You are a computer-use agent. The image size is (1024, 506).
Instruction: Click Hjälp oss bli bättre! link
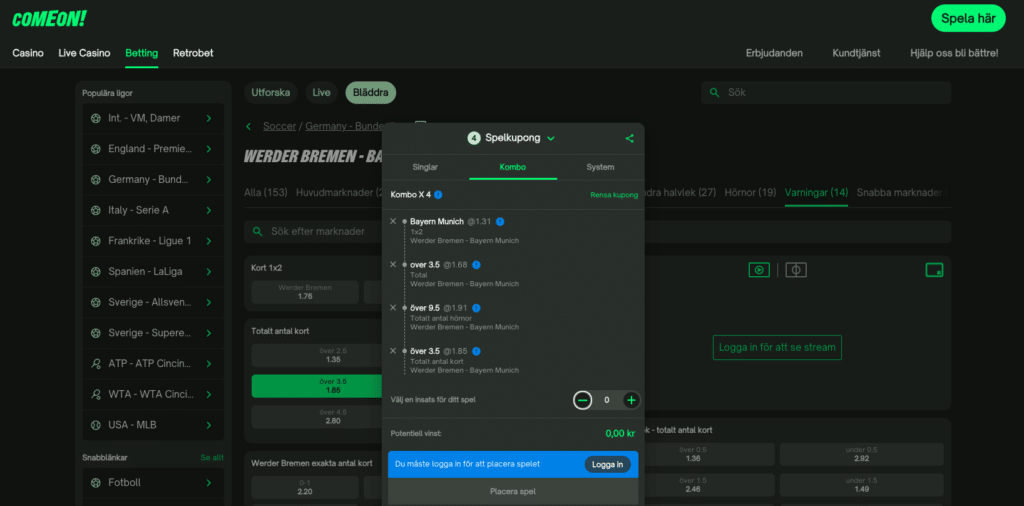pyautogui.click(x=954, y=53)
